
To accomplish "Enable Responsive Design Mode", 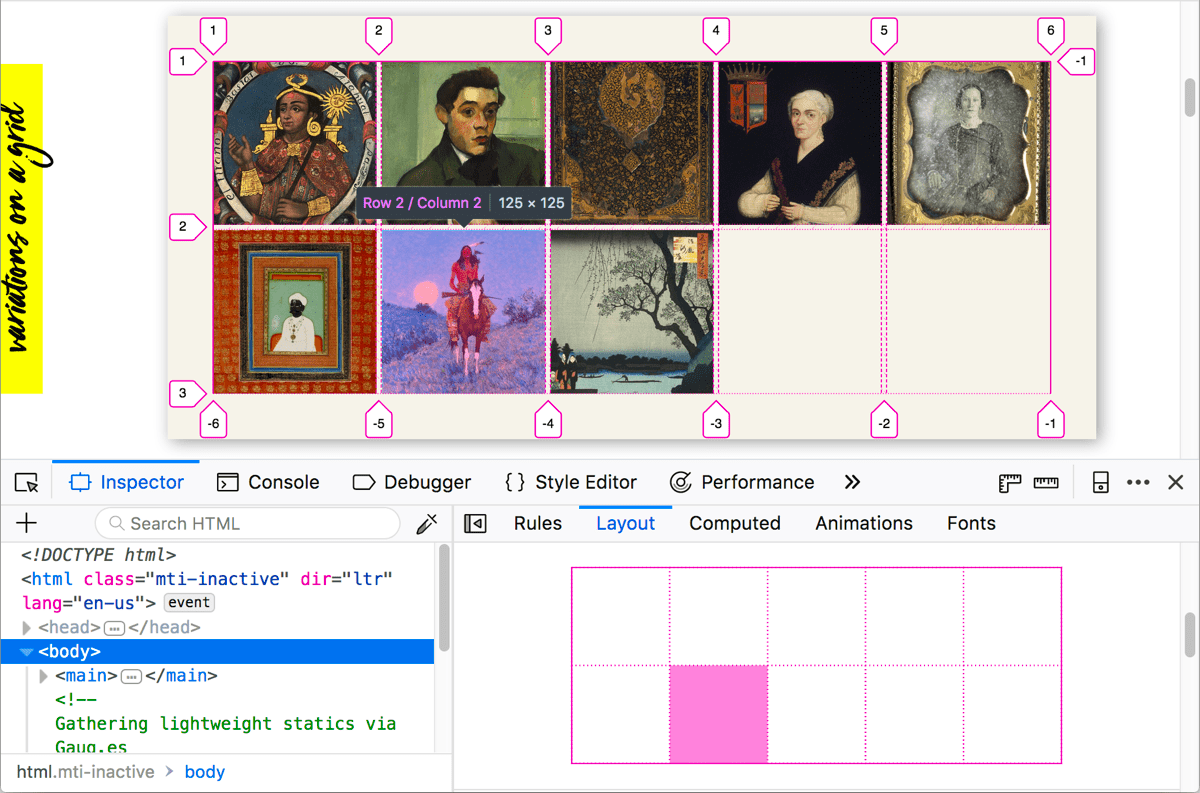I will (x=1100, y=483).
